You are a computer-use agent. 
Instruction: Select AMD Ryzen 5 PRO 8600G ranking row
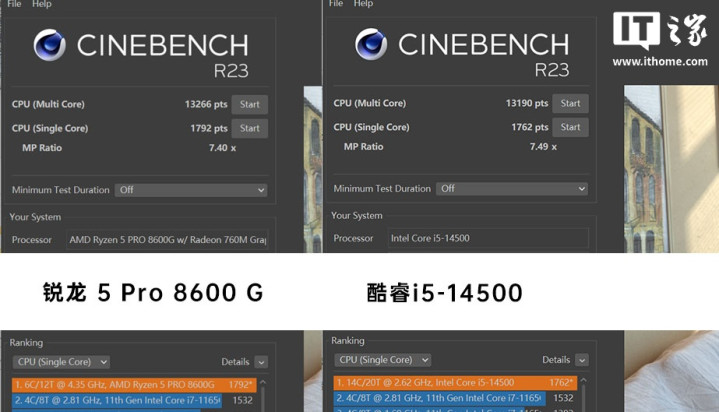(x=134, y=384)
